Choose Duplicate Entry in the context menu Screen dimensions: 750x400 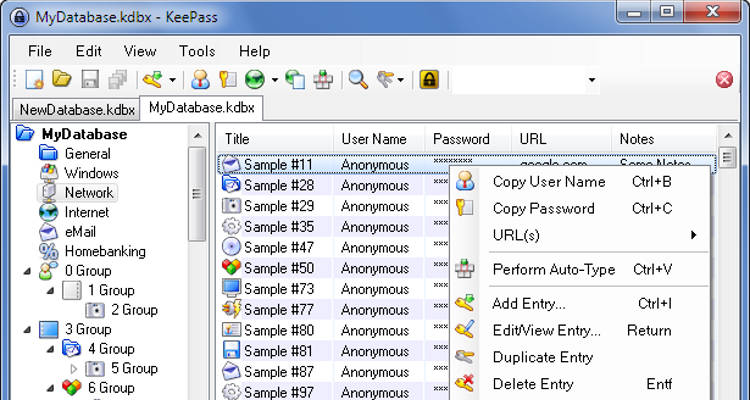(x=580, y=357)
